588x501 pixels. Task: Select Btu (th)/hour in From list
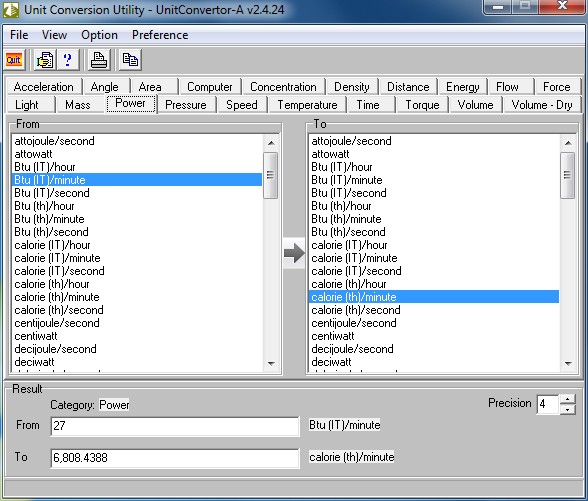click(137, 206)
